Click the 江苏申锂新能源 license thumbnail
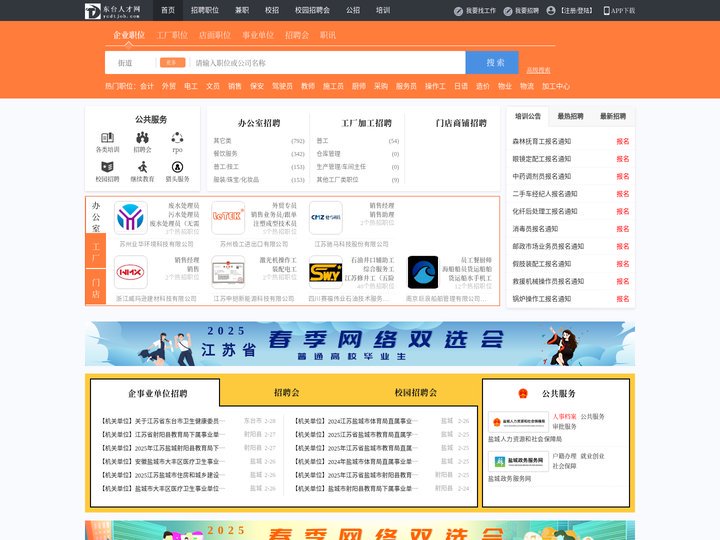Screen dimensions: 720x540 pyautogui.click(x=228, y=272)
